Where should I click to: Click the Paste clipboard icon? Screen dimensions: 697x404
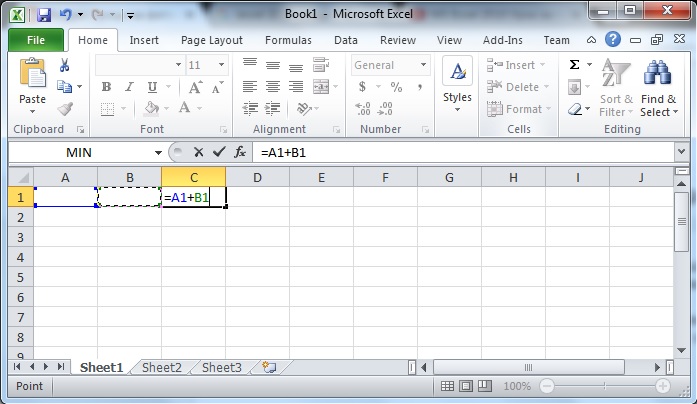32,72
